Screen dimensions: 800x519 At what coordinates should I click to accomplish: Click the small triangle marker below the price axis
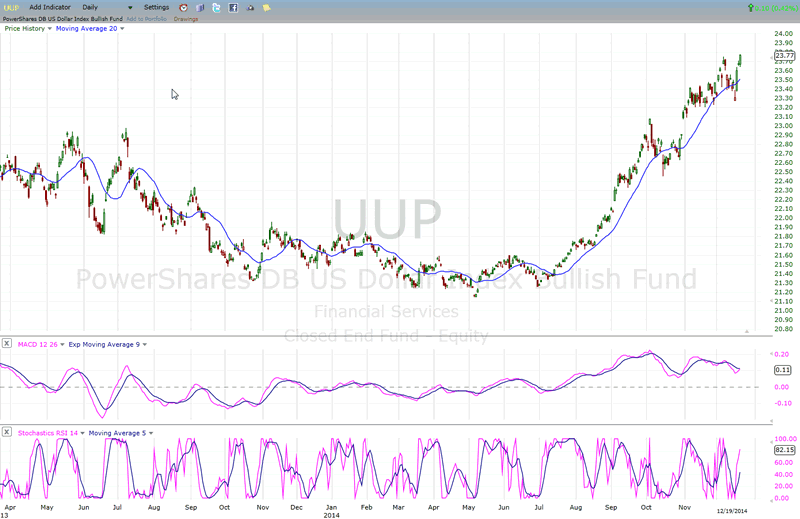click(746, 331)
